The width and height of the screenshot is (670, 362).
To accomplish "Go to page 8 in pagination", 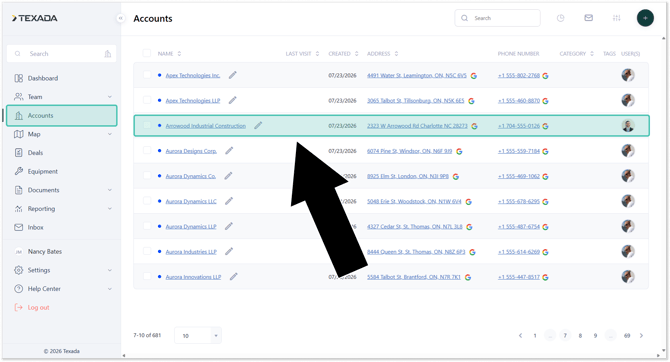I will [x=580, y=336].
